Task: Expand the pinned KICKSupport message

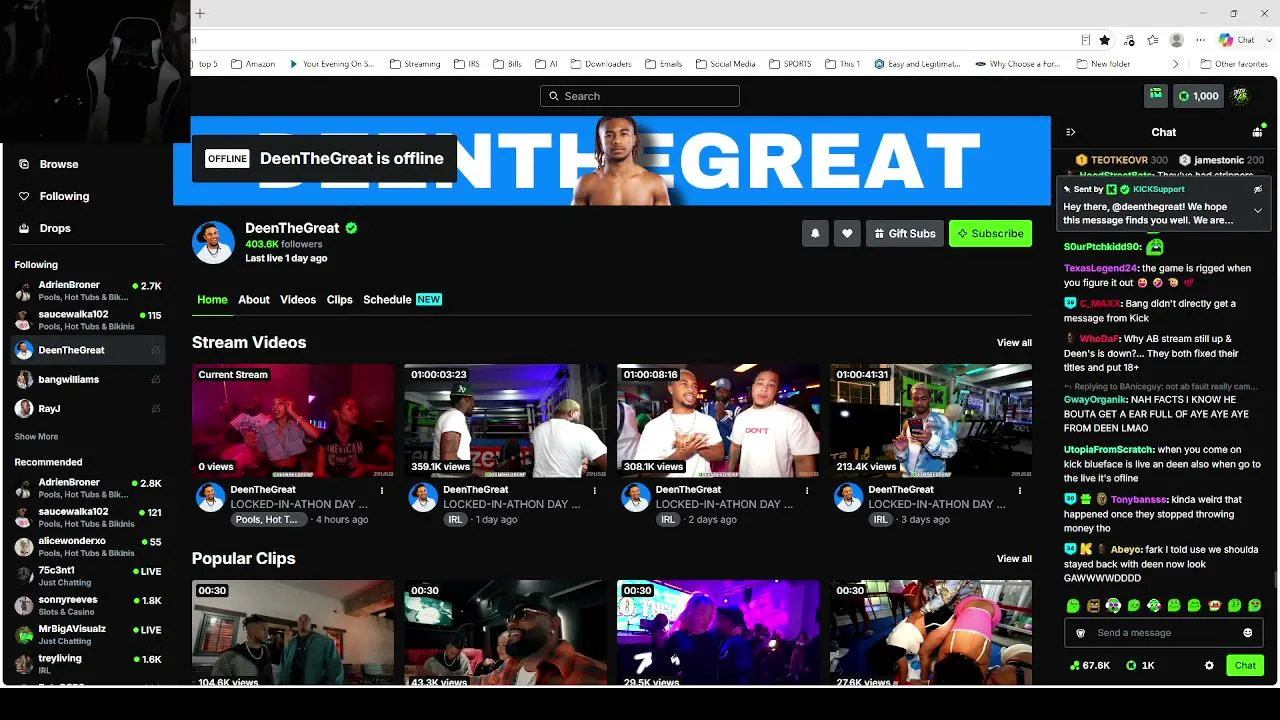Action: click(x=1258, y=210)
